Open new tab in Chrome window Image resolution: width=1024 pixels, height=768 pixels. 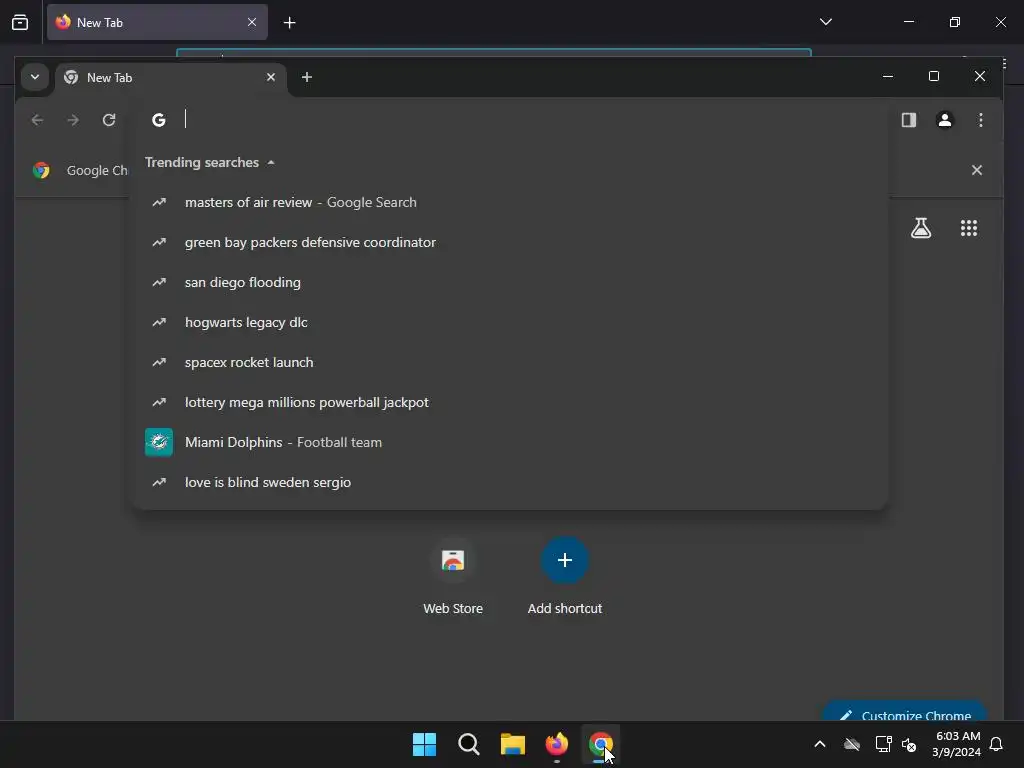click(x=306, y=77)
